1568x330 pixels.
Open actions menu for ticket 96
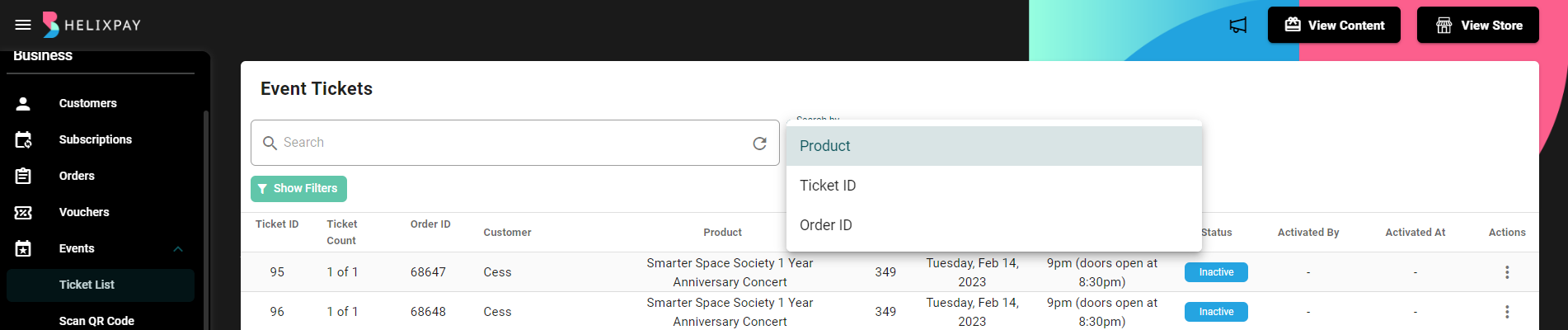(1506, 312)
